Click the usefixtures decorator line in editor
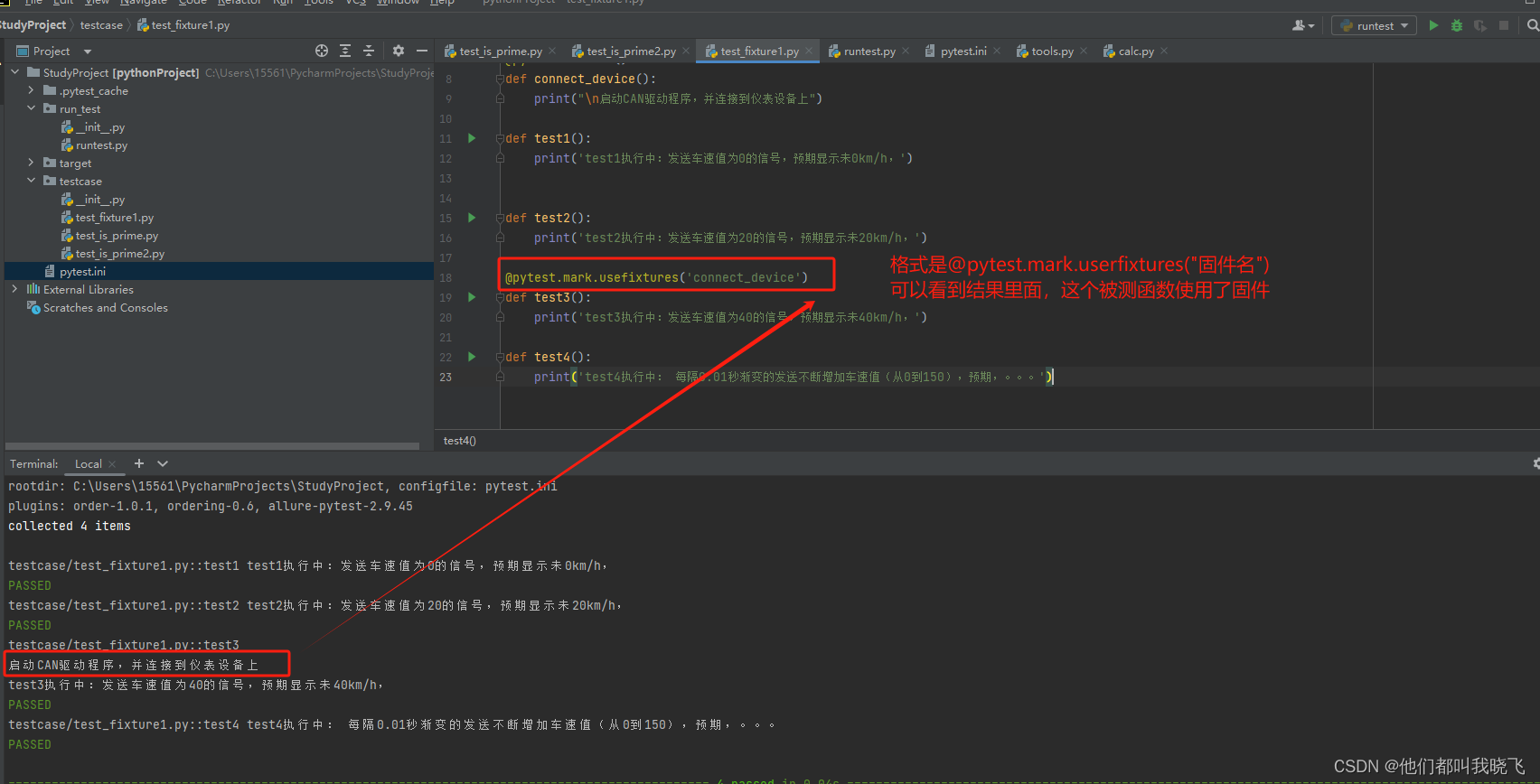 point(656,277)
